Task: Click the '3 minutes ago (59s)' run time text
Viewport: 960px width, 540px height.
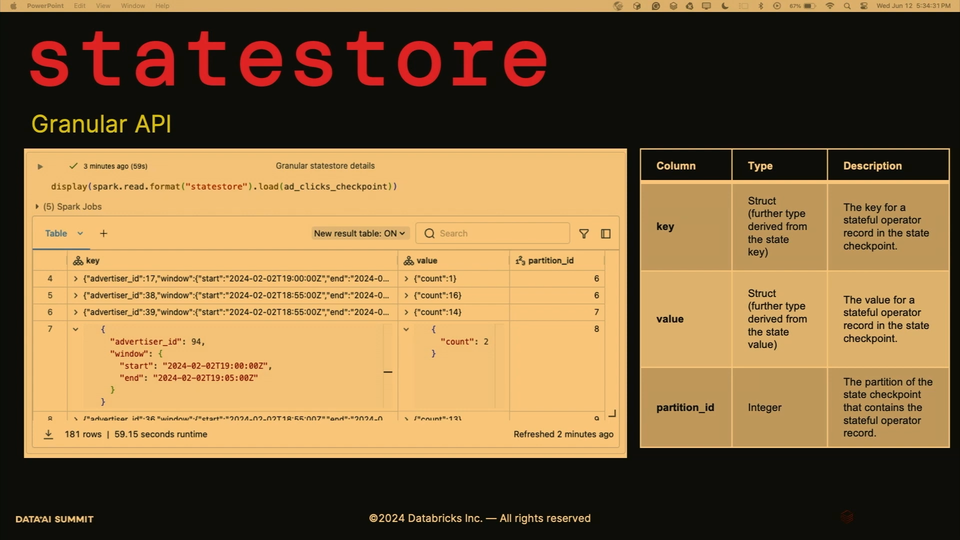Action: [115, 166]
